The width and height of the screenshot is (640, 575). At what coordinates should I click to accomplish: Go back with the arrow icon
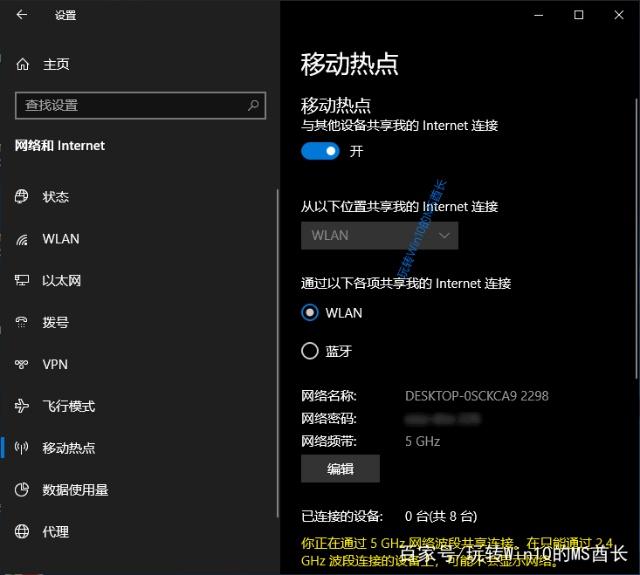point(22,15)
